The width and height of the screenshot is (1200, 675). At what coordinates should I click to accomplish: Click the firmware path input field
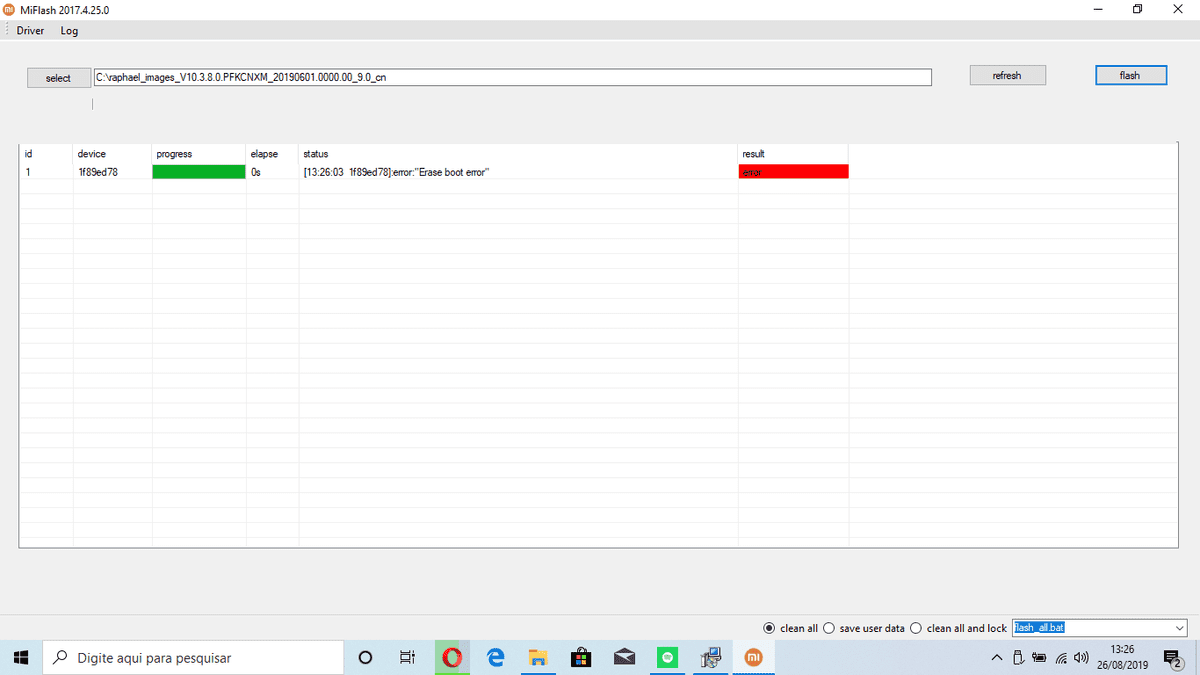coord(512,77)
